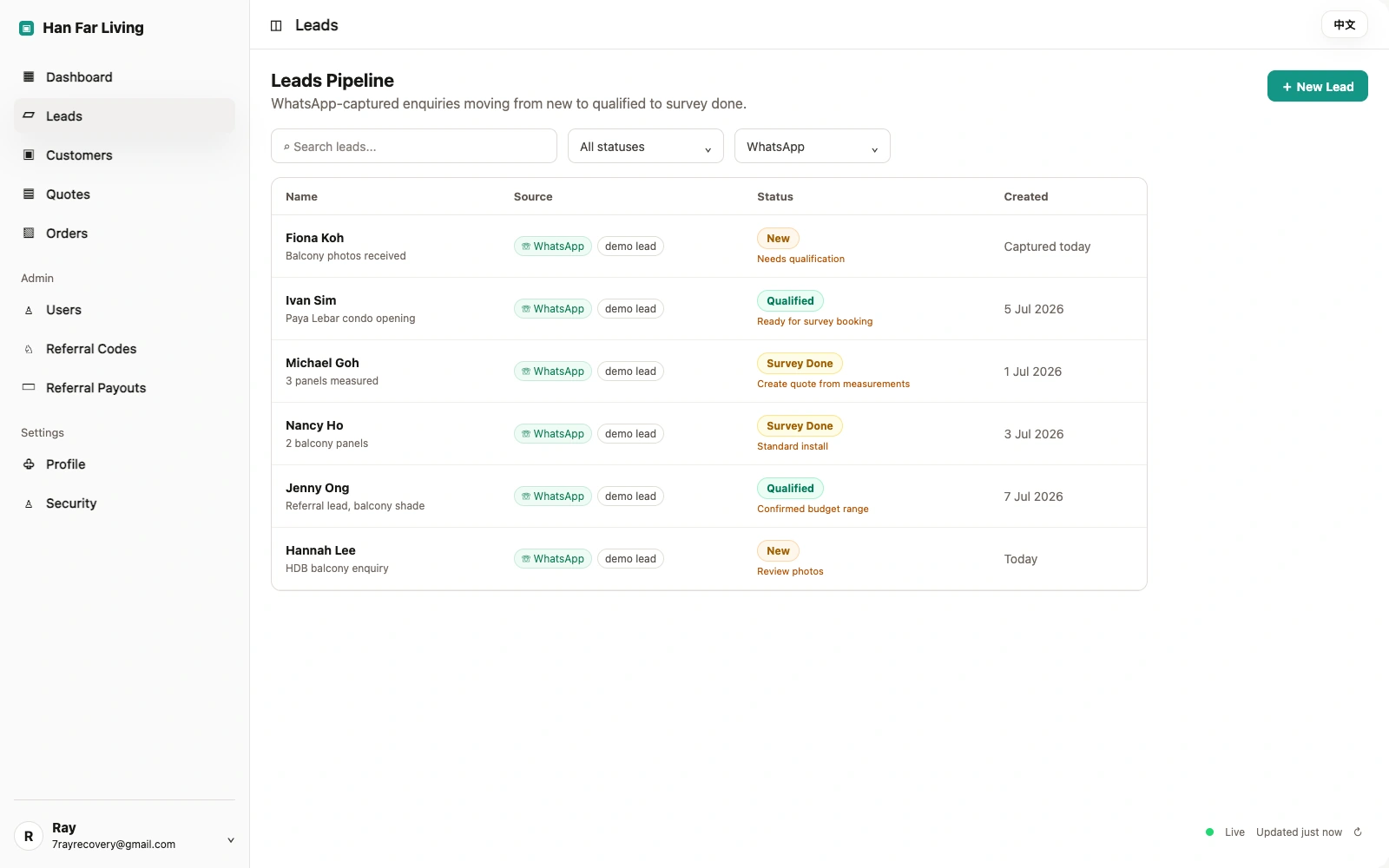Click 'Updated just now' status text
The image size is (1389, 868).
click(x=1299, y=832)
